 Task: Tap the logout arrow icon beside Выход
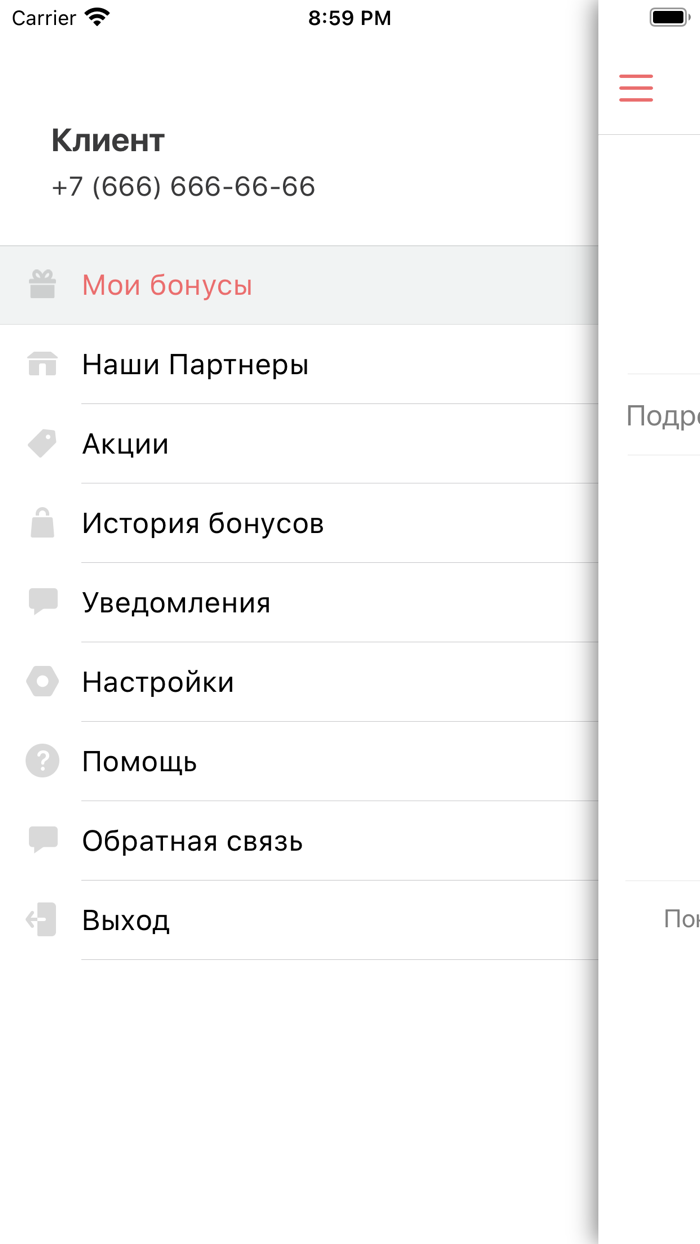(x=42, y=919)
